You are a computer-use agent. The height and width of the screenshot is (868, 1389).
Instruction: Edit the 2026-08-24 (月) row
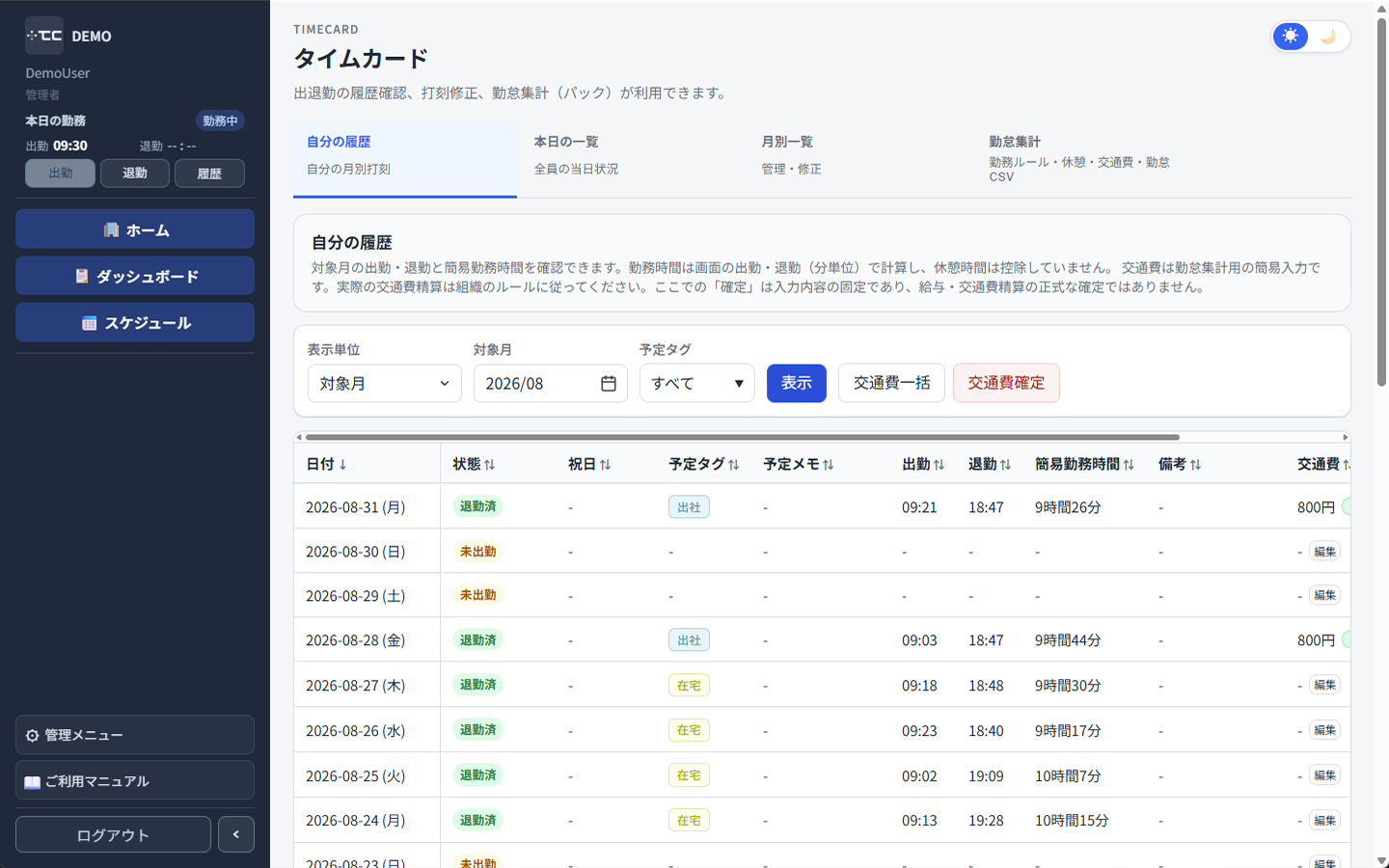1324,821
